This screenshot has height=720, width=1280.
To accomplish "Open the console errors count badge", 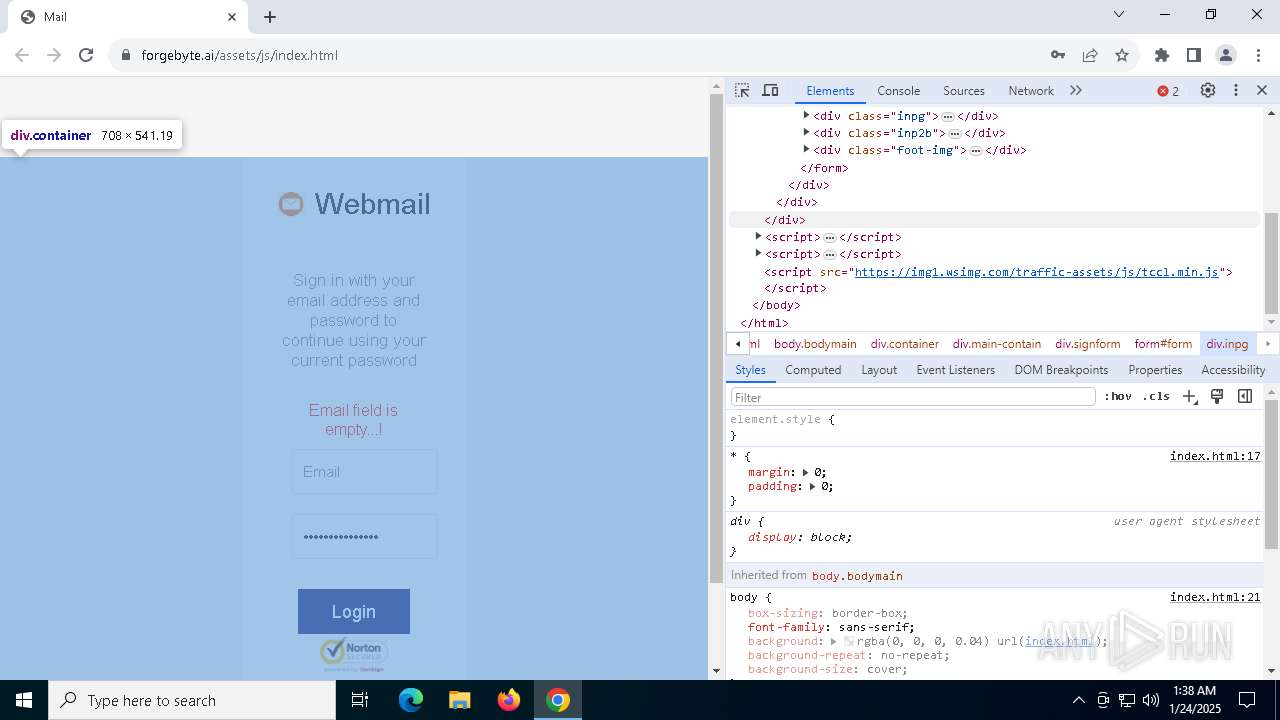I will [1168, 91].
